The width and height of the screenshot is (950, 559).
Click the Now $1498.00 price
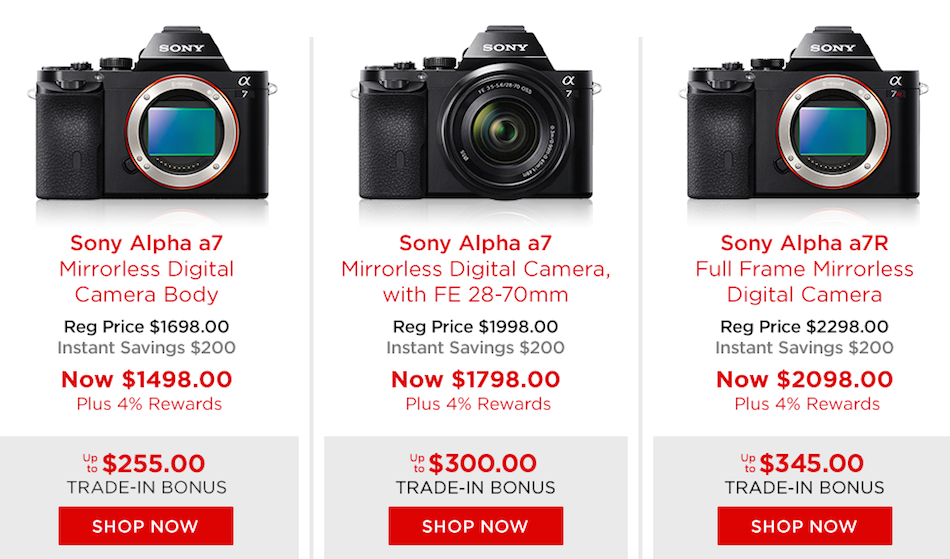146,379
